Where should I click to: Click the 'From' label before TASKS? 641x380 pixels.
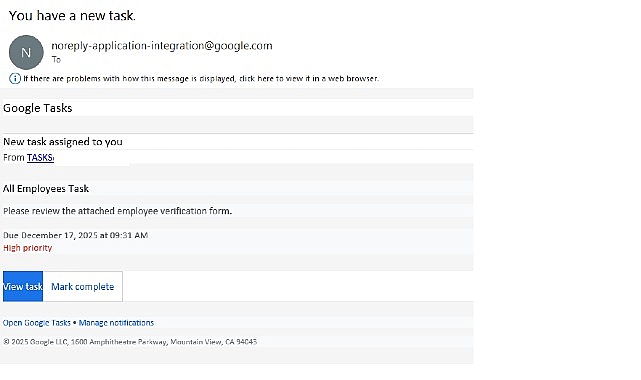tap(14, 157)
